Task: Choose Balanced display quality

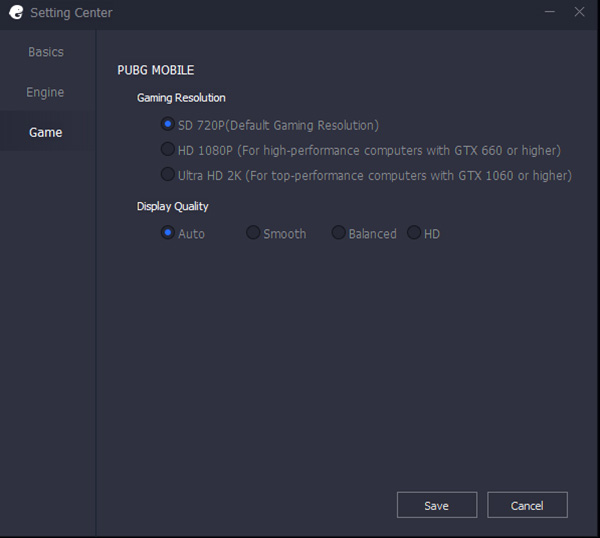Action: click(338, 233)
